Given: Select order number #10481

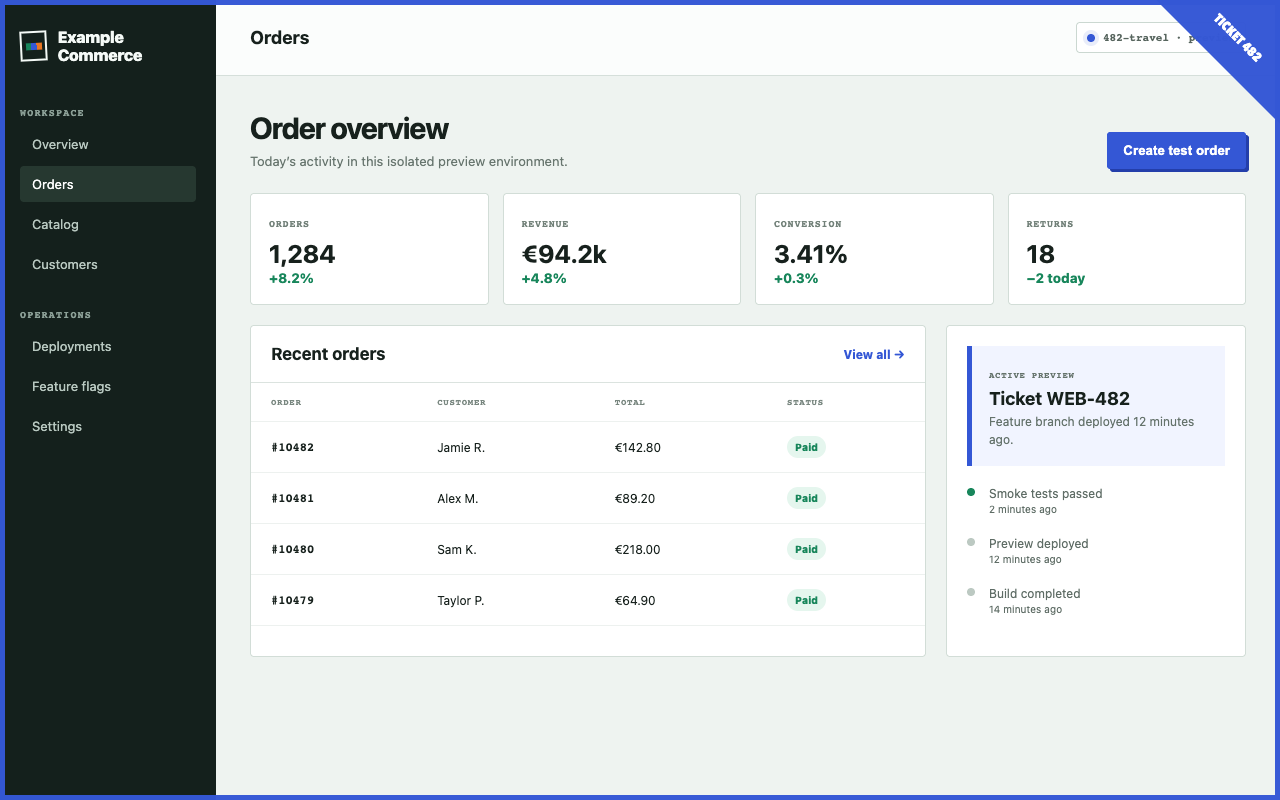Looking at the screenshot, I should click(x=292, y=498).
